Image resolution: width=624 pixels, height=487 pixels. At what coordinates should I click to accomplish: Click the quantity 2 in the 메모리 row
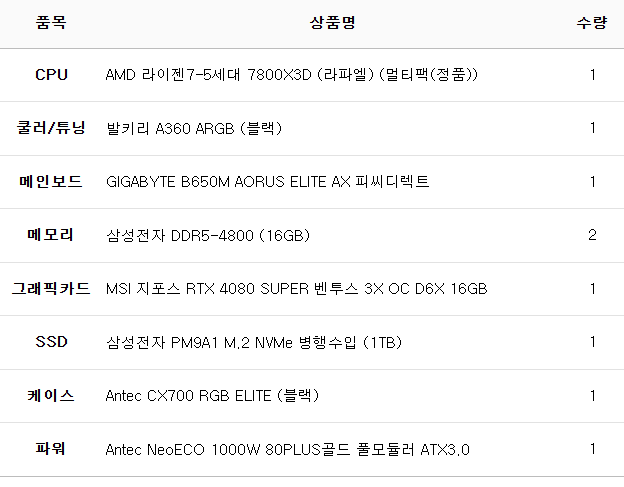click(592, 236)
